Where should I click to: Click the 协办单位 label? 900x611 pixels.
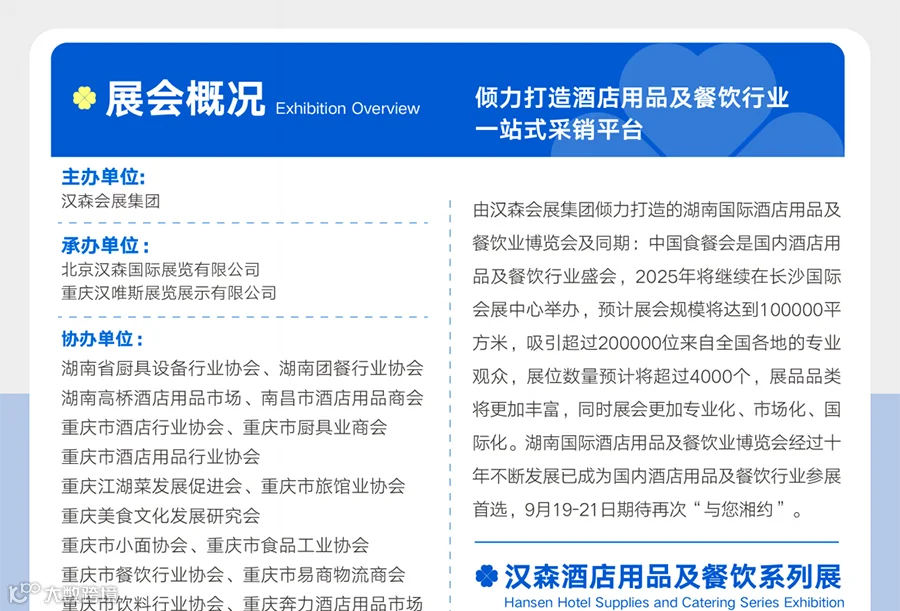(102, 338)
